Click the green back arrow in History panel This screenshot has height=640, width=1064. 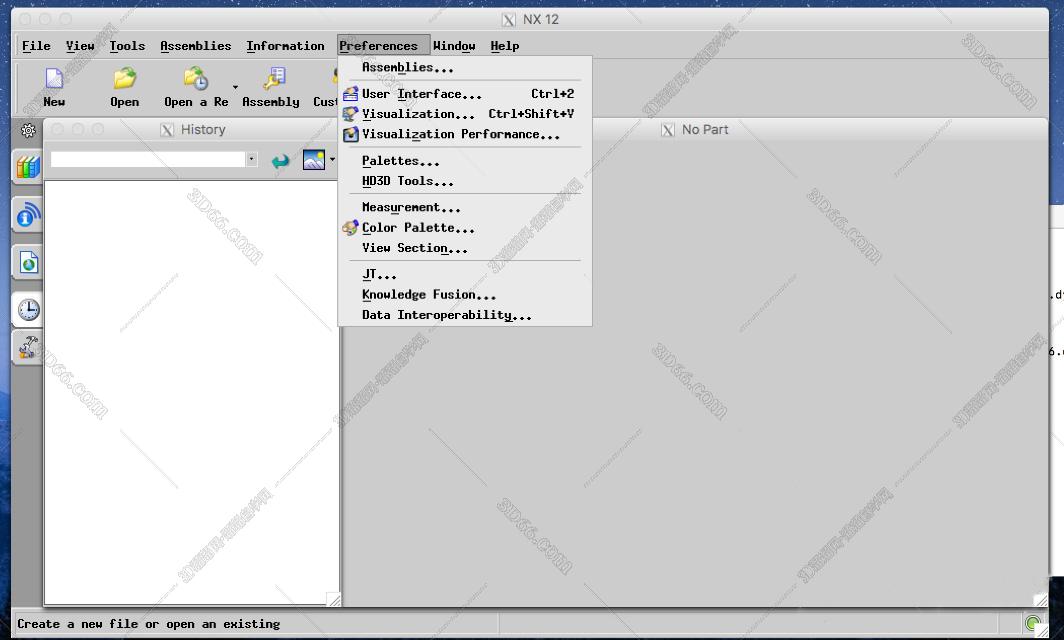[279, 159]
